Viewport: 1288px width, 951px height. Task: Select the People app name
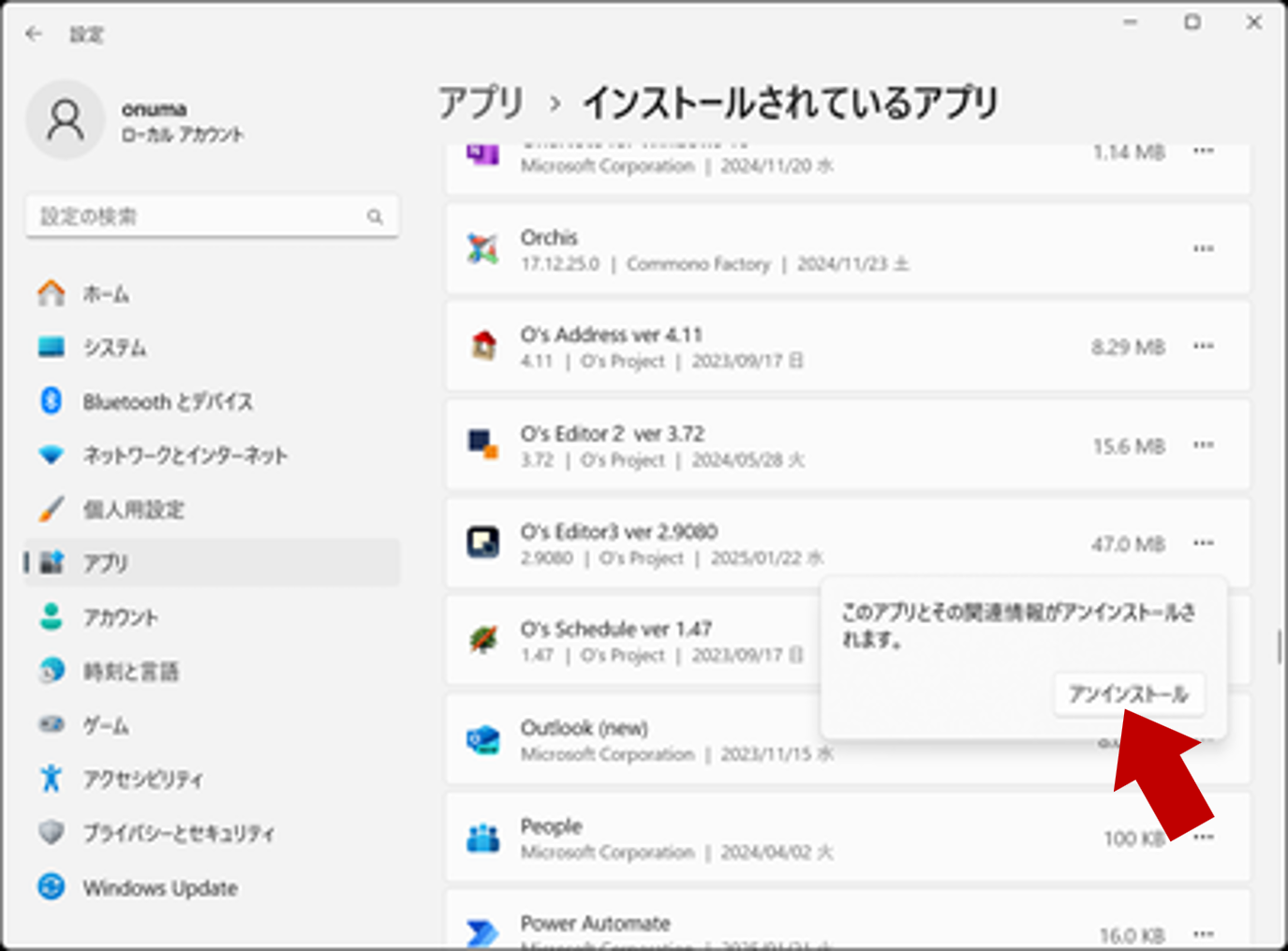click(x=551, y=826)
